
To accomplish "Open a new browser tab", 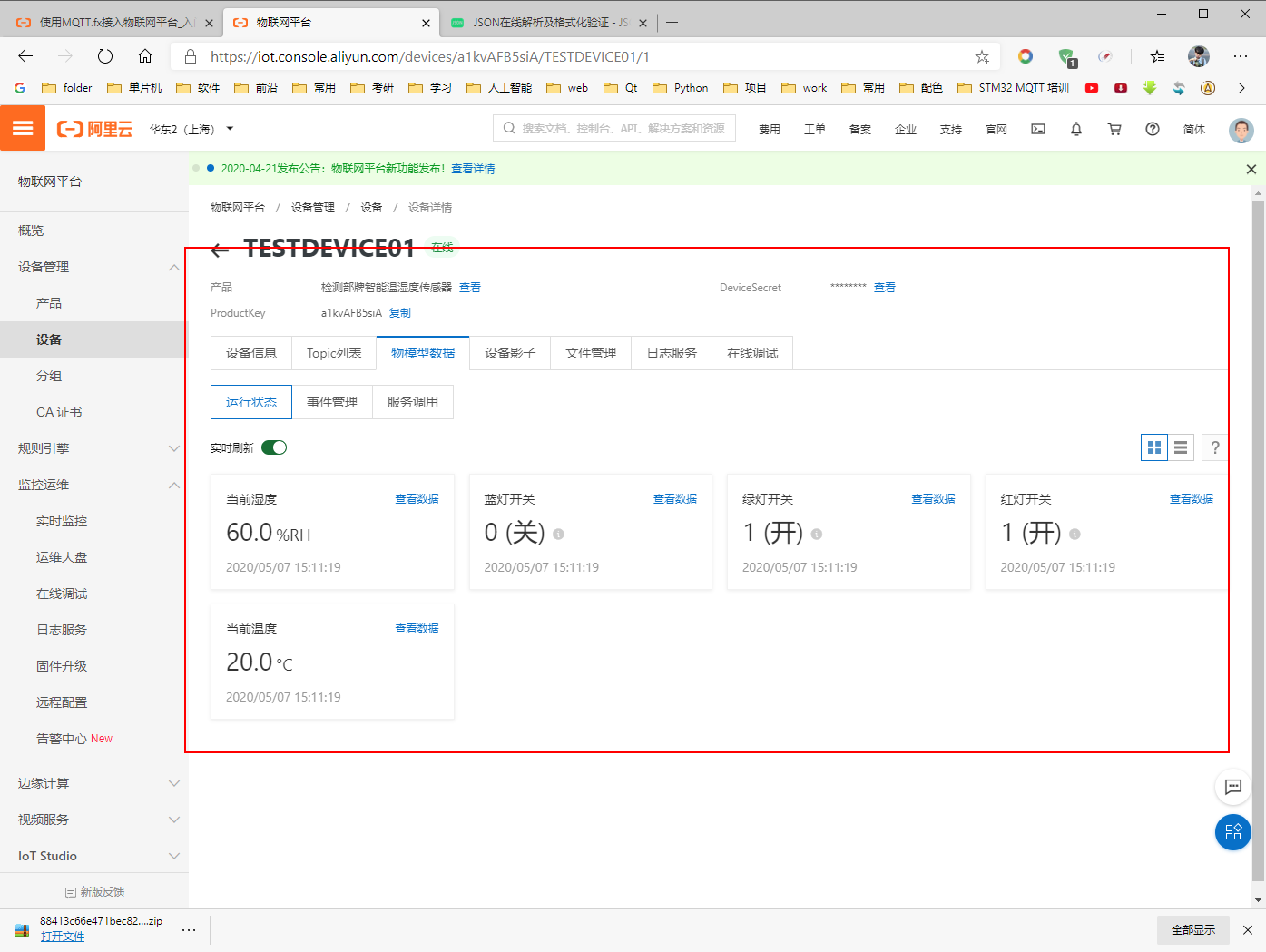I will pyautogui.click(x=672, y=23).
